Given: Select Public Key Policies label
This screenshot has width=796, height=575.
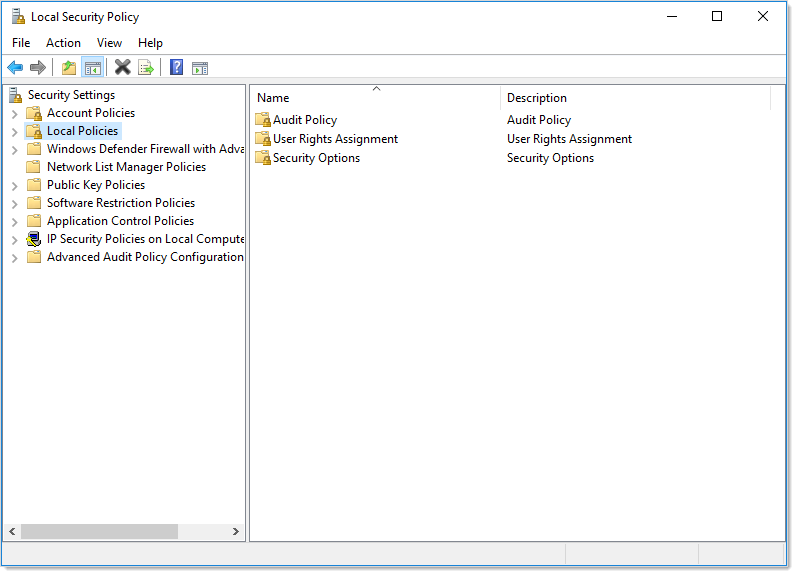Looking at the screenshot, I should 96,185.
